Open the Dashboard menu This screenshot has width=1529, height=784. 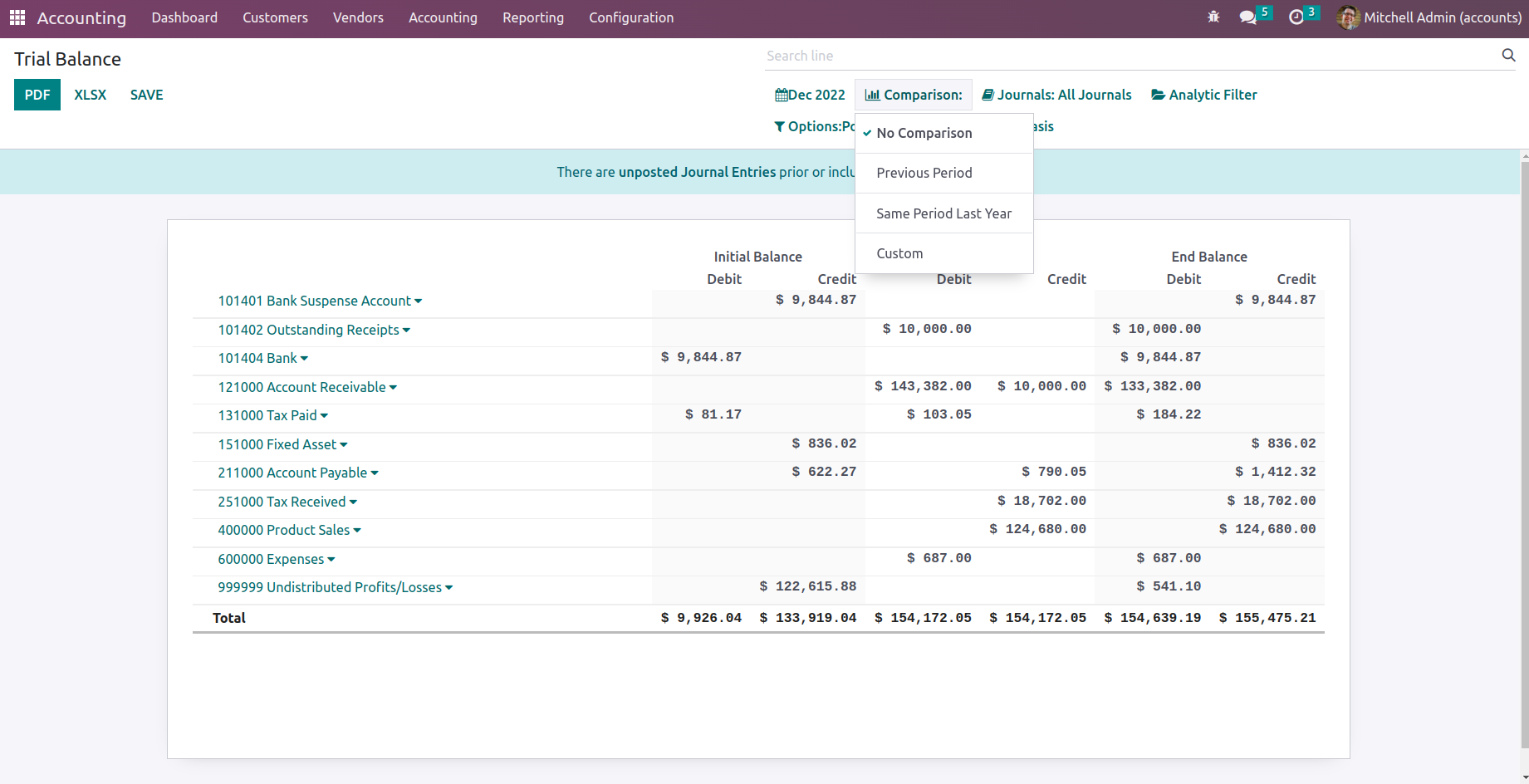(184, 17)
